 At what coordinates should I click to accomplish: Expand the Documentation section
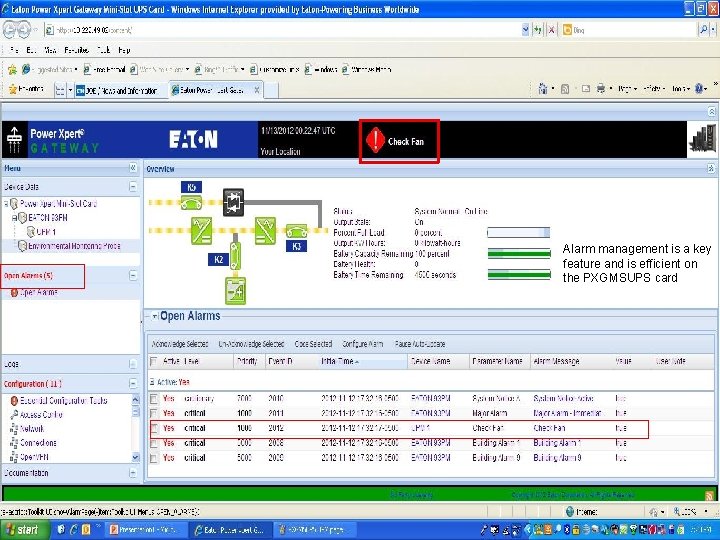[x=133, y=473]
